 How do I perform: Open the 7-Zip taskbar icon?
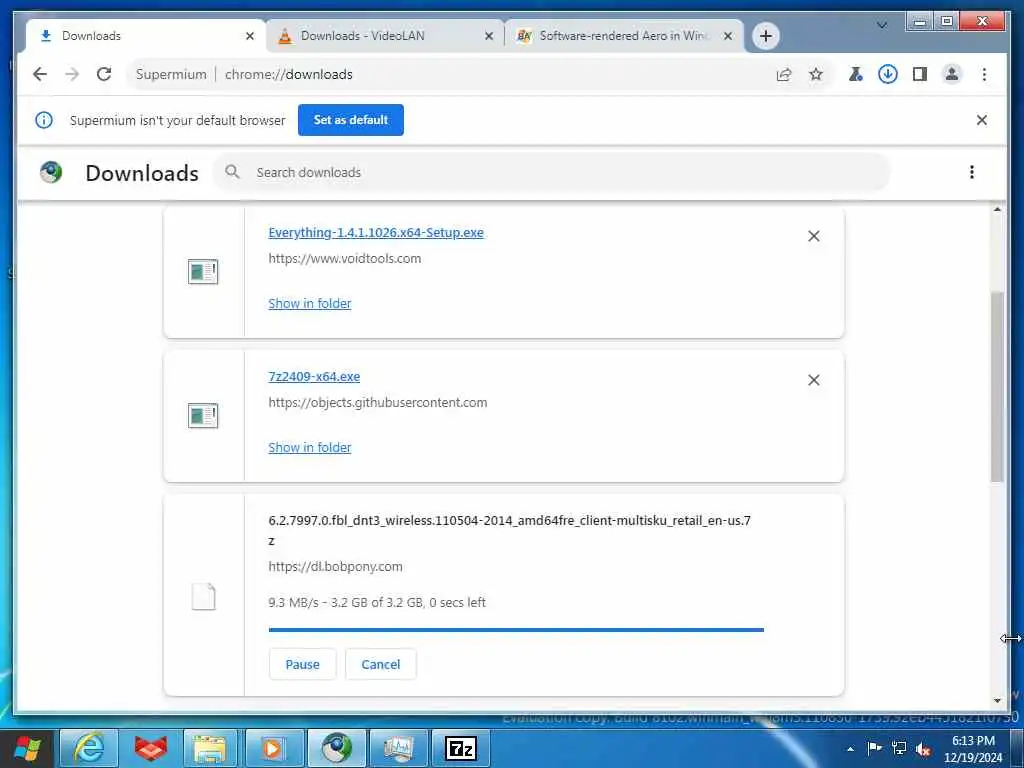coord(460,748)
